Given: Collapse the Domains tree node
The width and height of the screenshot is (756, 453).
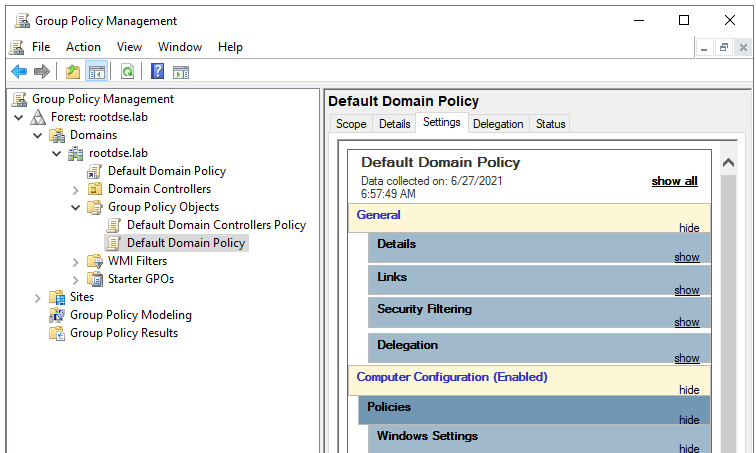Looking at the screenshot, I should (38, 135).
